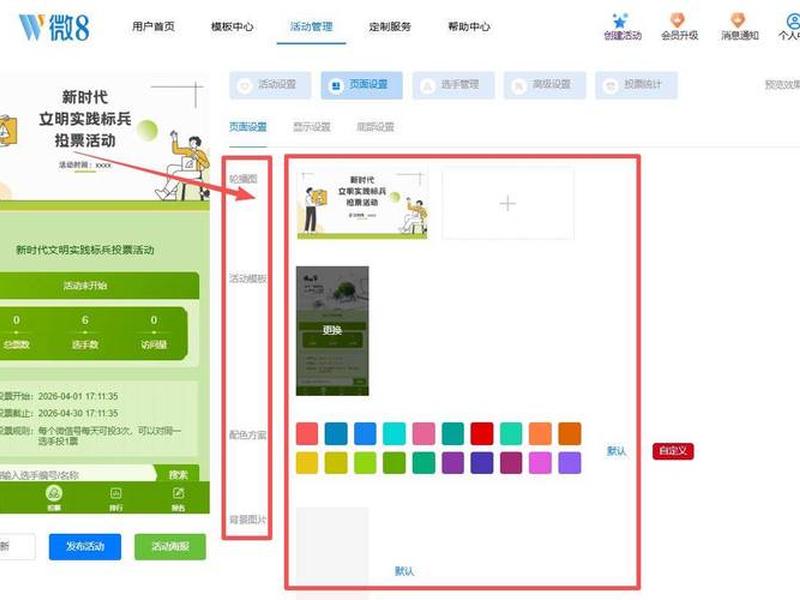Viewport: 800px width, 600px height.
Task: Click the 选手数 statistic in preview
Action: 85,332
